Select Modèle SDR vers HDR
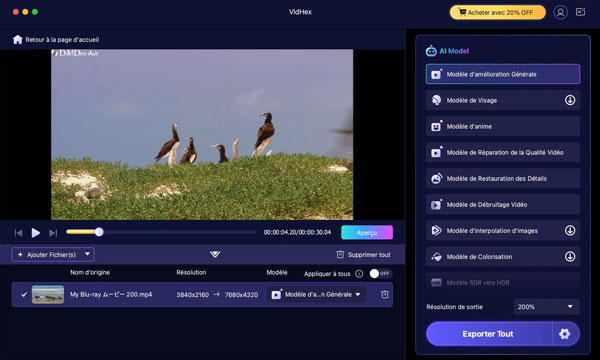Screen dimensions: 600x360 (x=503, y=282)
